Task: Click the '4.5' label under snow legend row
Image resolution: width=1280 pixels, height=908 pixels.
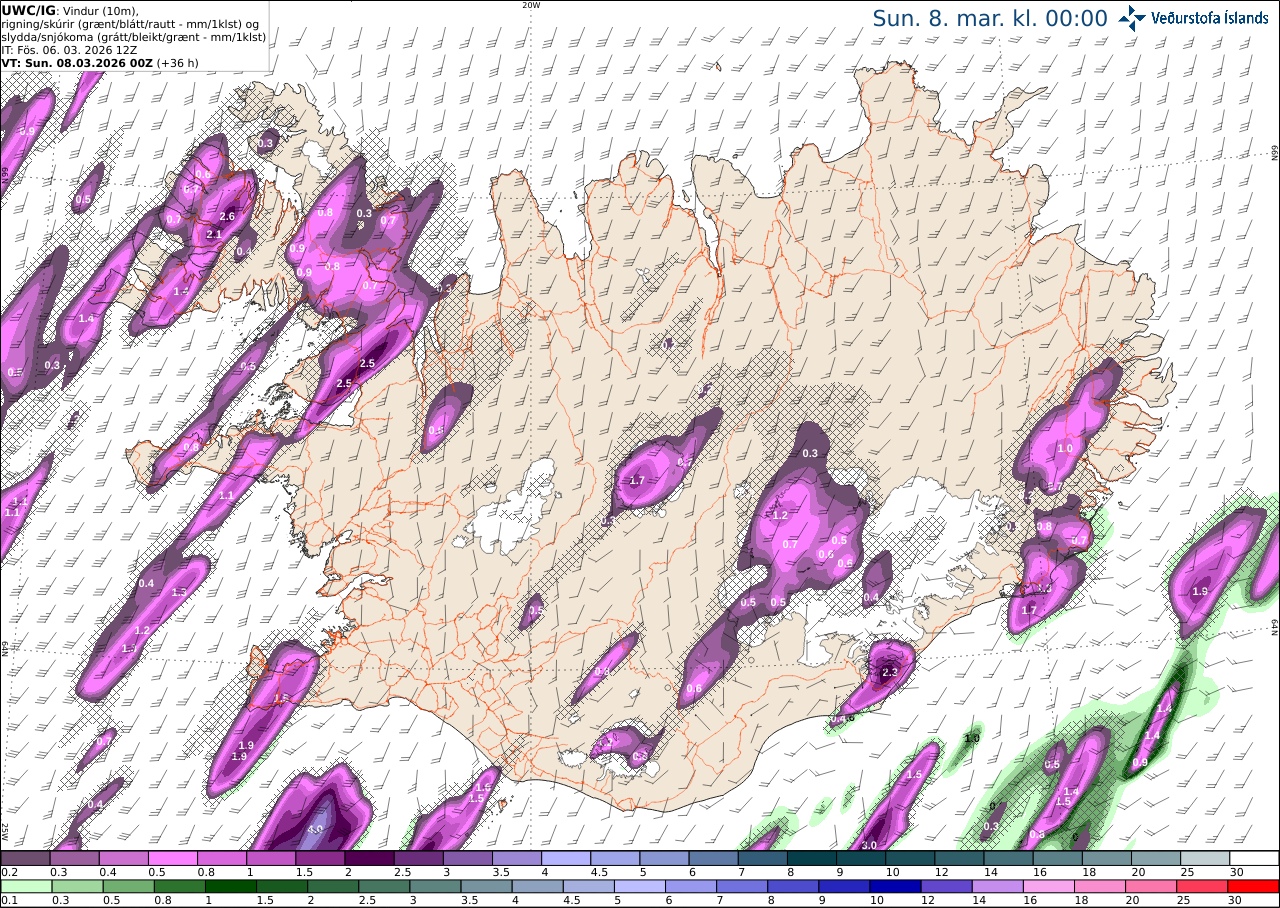Action: (x=600, y=872)
